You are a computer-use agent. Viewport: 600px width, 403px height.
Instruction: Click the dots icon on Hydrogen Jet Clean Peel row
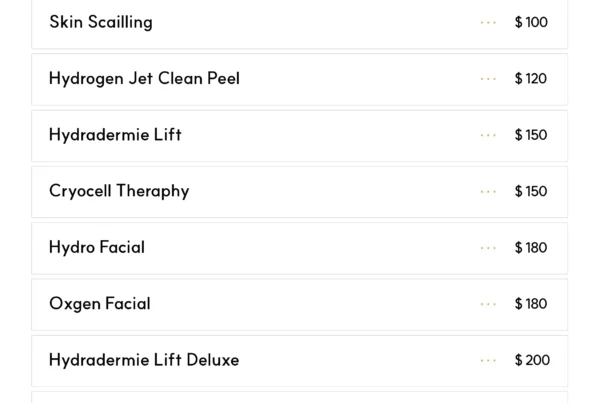488,79
